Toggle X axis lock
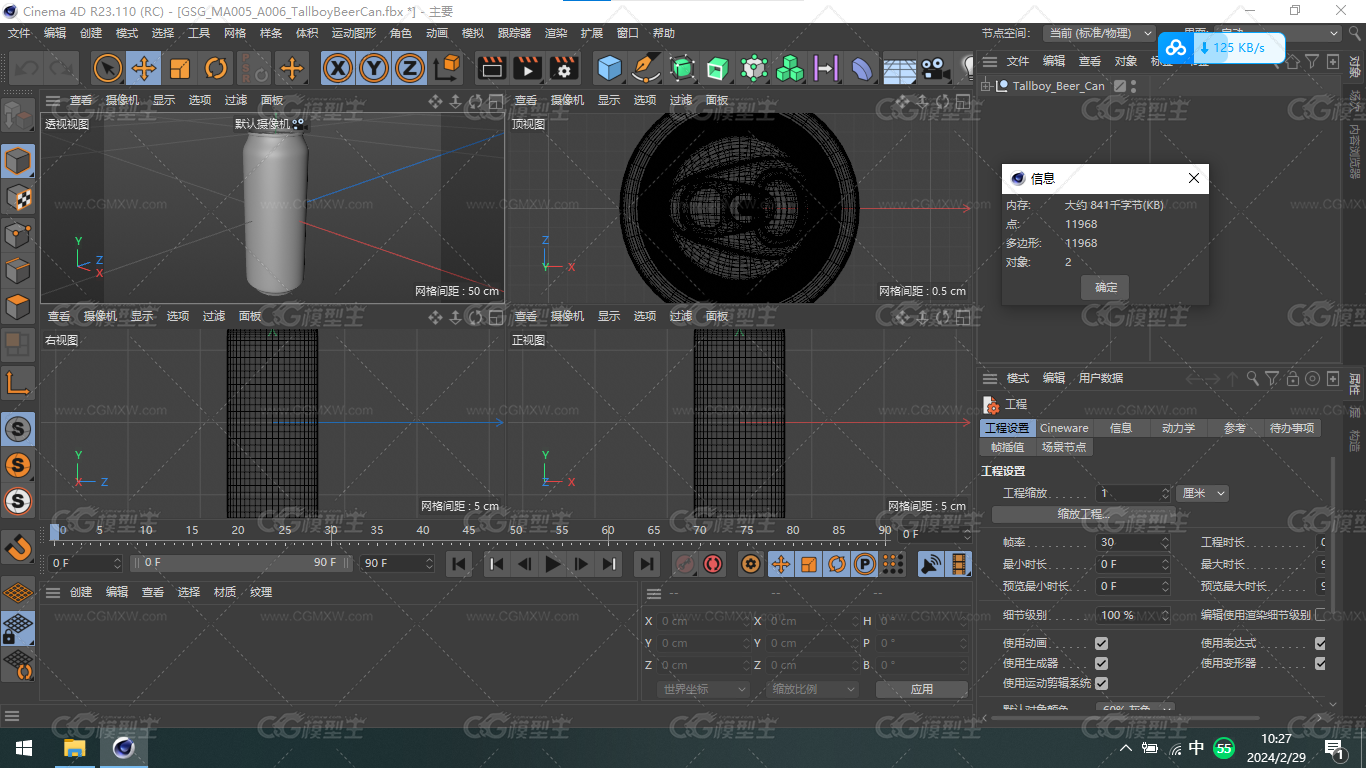The image size is (1366, 768). click(x=339, y=68)
